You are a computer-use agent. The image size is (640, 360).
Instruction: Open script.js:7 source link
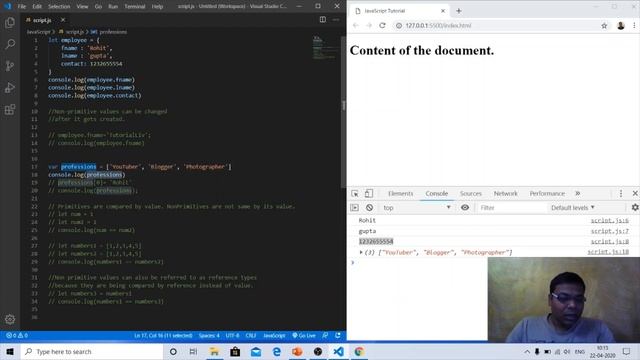click(x=610, y=231)
